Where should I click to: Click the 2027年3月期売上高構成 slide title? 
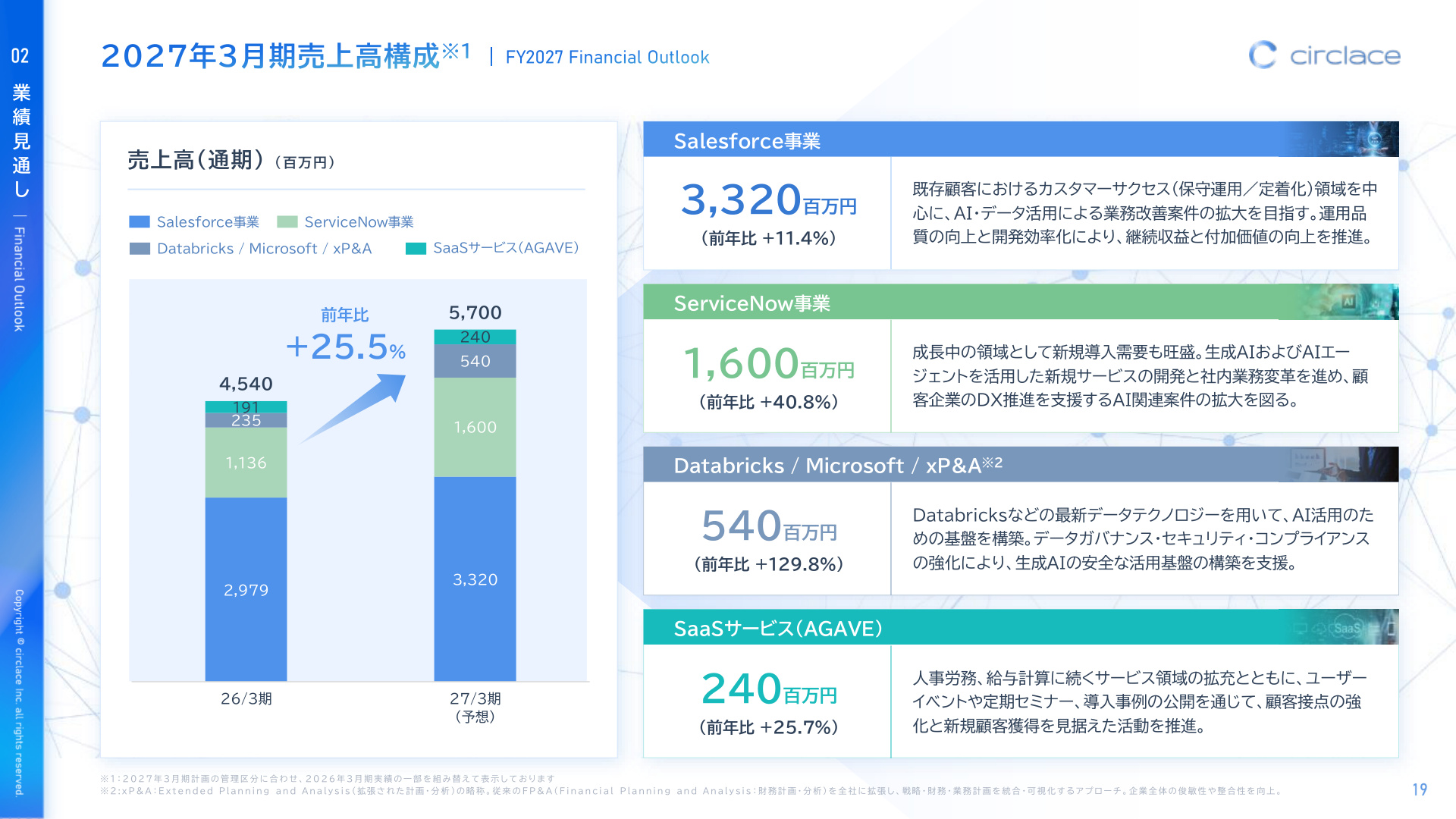click(x=287, y=55)
